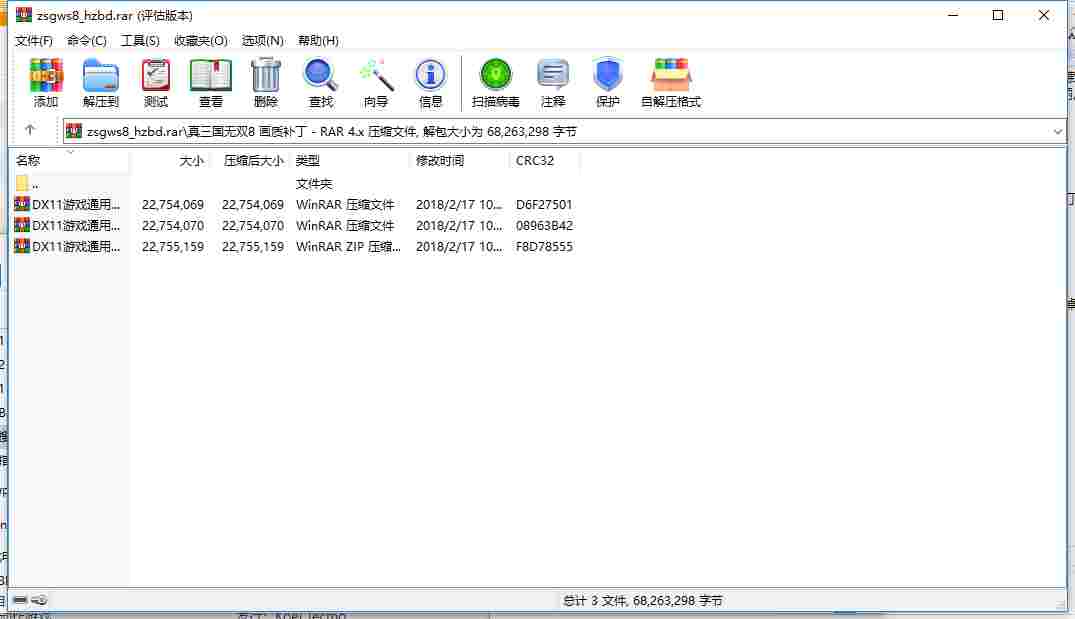Viewport: 1075px width, 619px height.
Task: Sort by Packed Size (压缩后大小) column
Action: click(x=250, y=160)
